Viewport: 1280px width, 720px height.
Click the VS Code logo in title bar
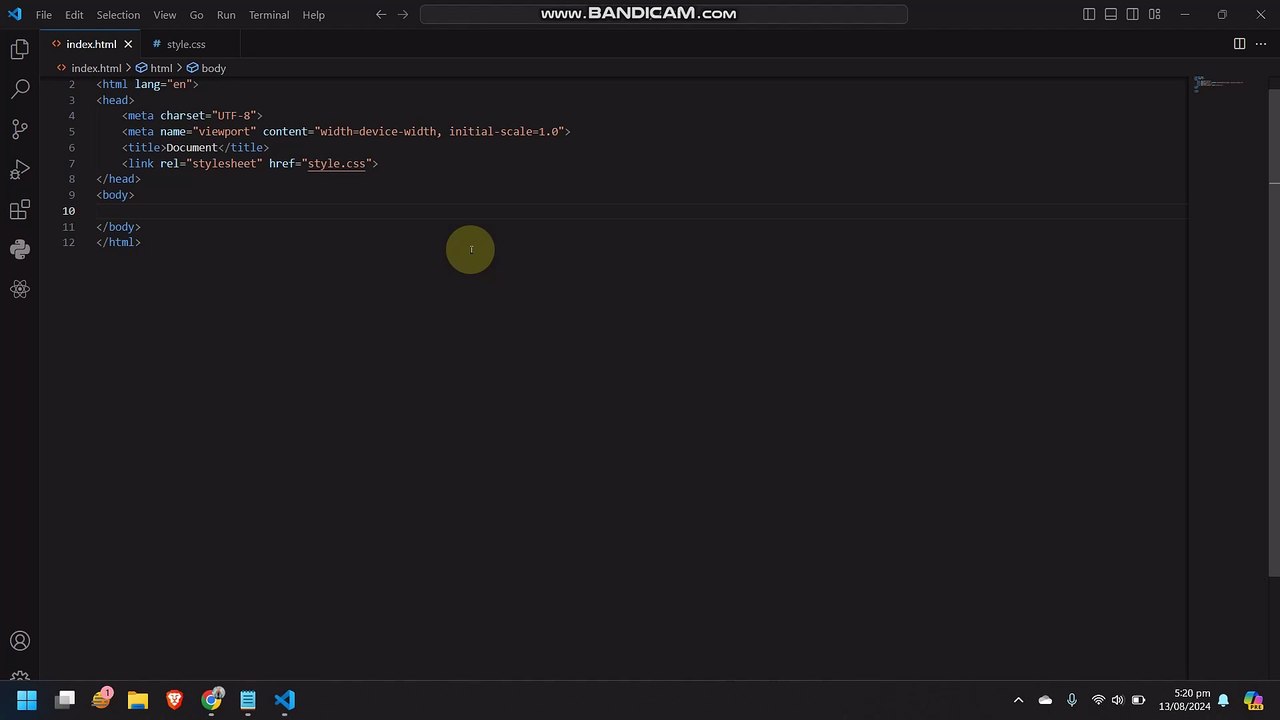14,15
